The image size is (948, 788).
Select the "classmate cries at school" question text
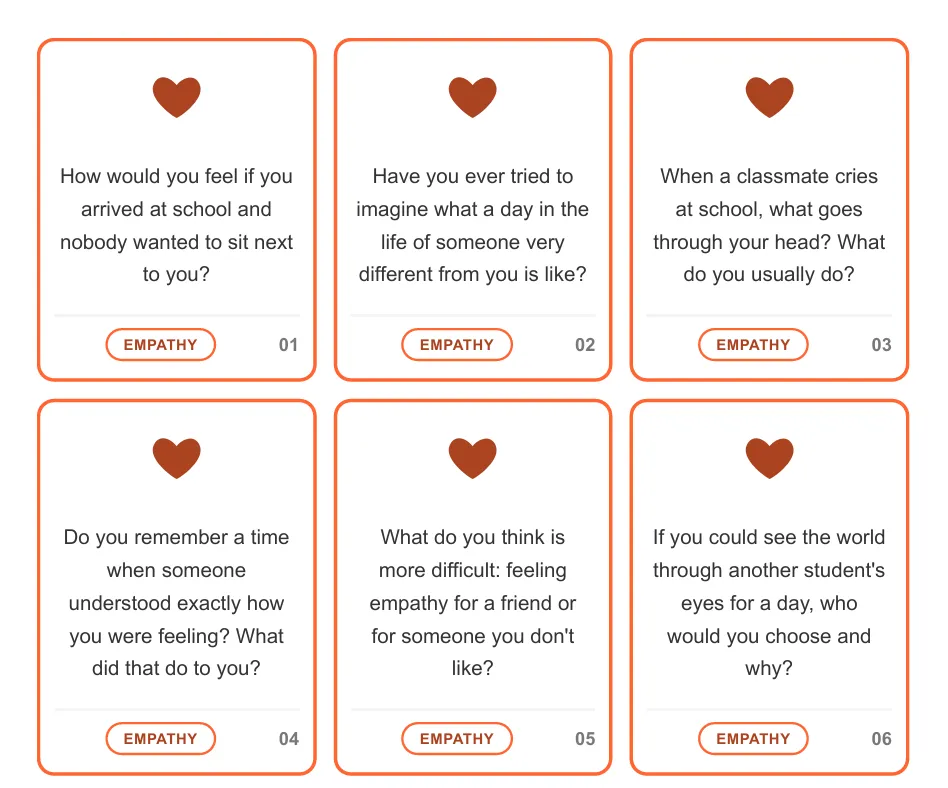[769, 225]
